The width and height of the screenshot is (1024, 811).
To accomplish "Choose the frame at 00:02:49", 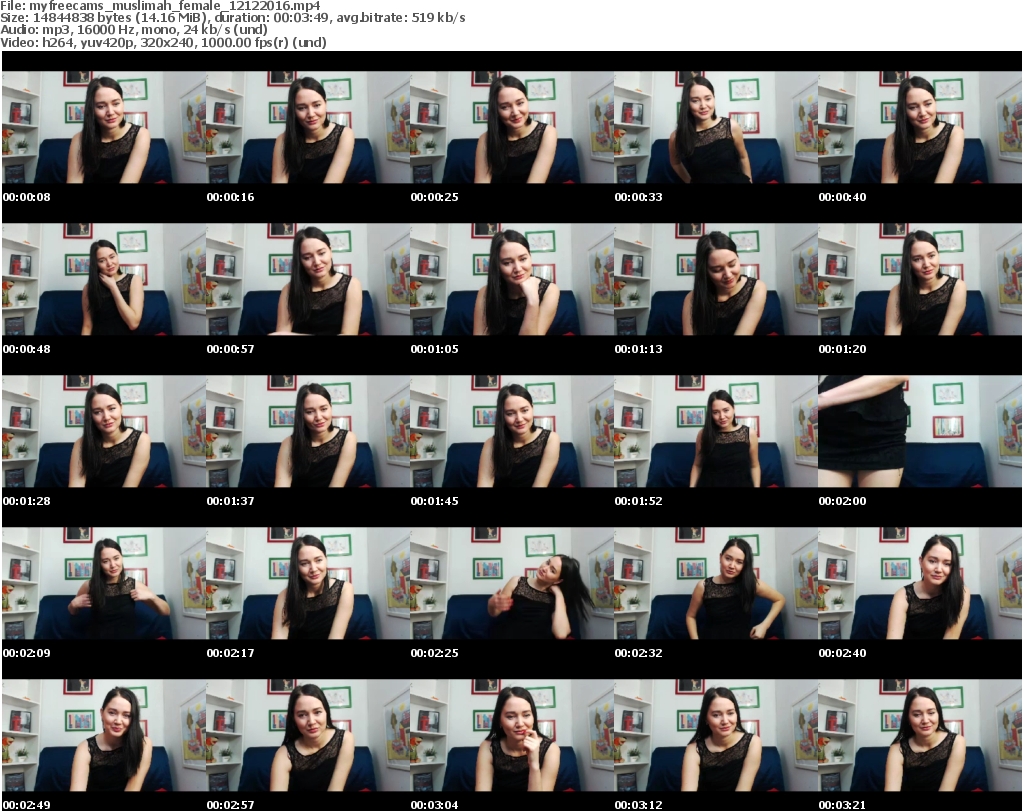I will [104, 735].
